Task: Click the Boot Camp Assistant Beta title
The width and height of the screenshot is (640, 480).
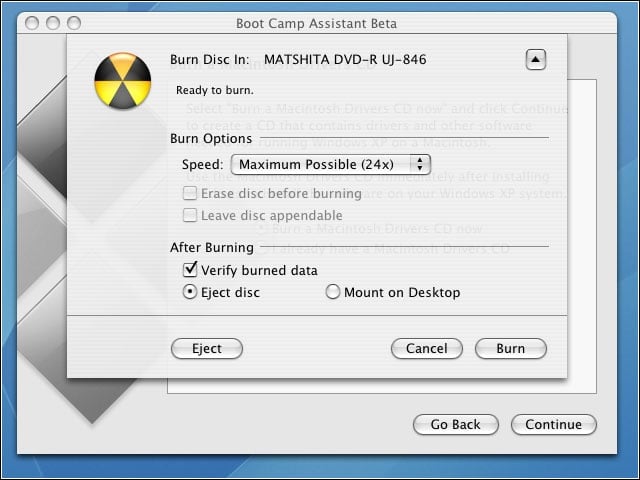Action: click(x=316, y=24)
